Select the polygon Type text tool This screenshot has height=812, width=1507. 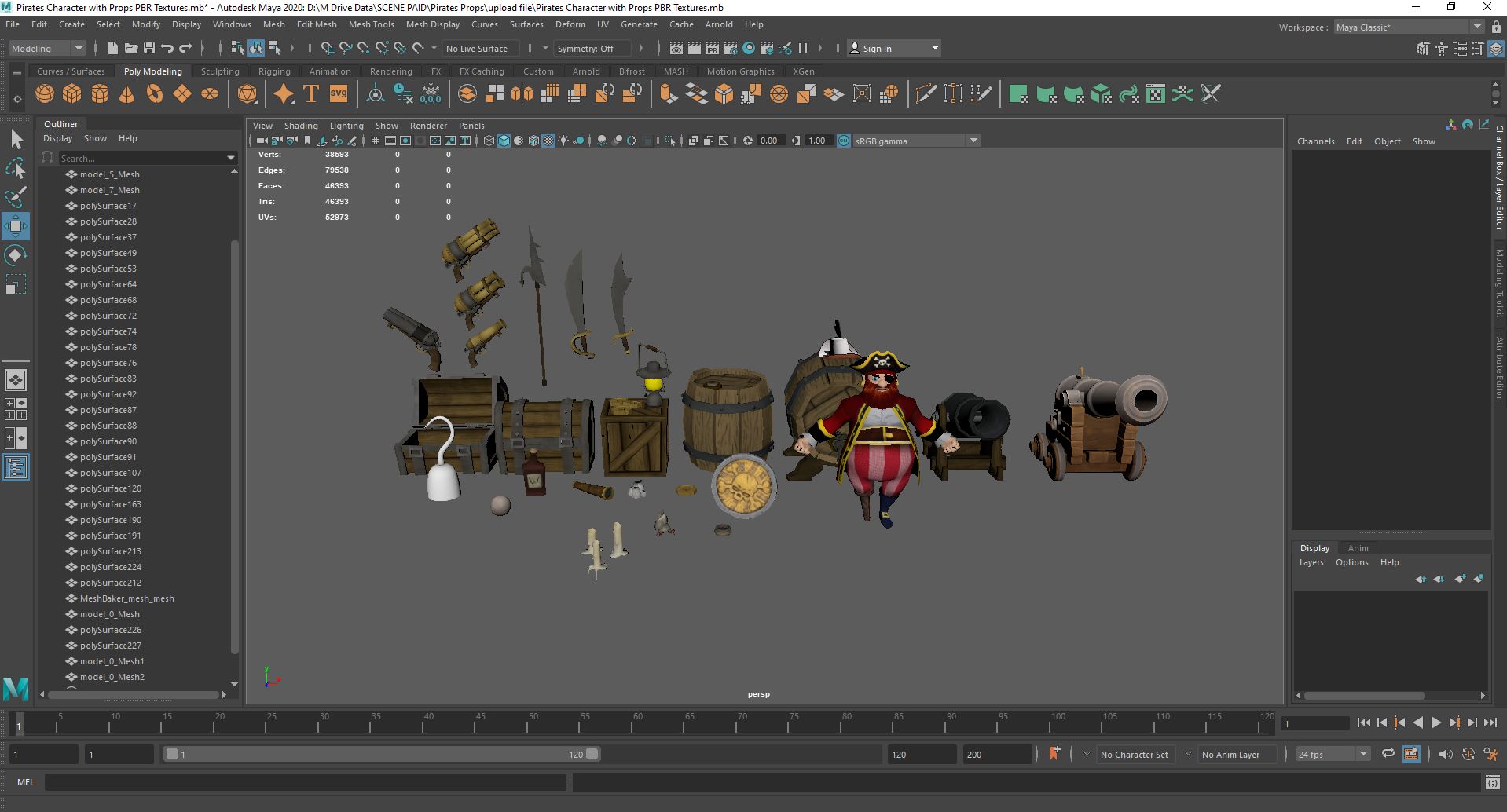311,95
